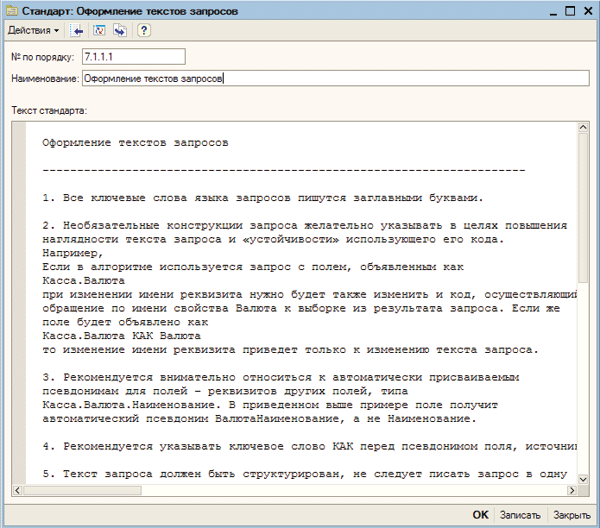Click the line starting 'при изменении имени реквизита'
The image size is (600, 528).
click(x=310, y=294)
